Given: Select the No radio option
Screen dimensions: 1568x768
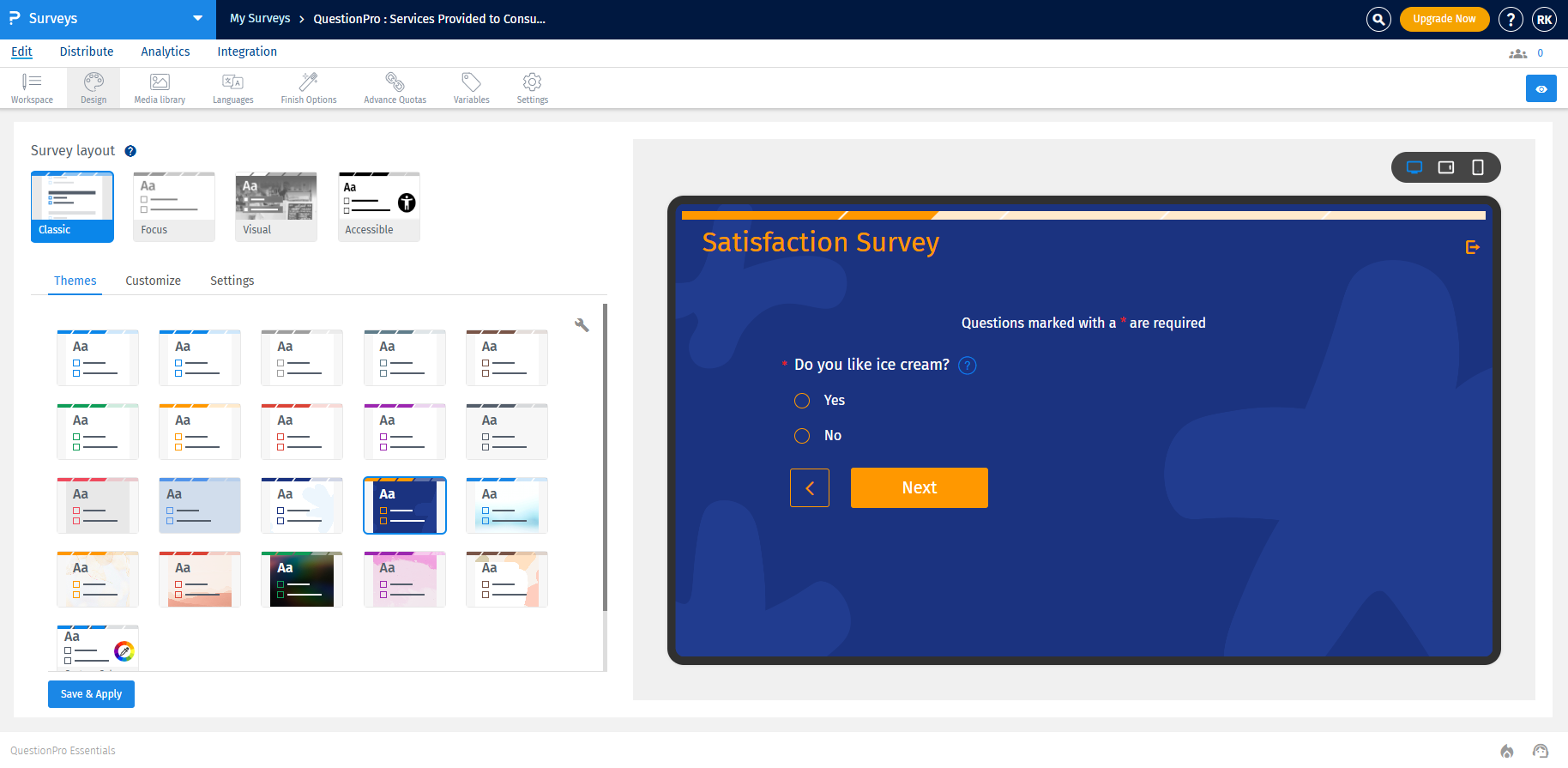Looking at the screenshot, I should coord(802,436).
